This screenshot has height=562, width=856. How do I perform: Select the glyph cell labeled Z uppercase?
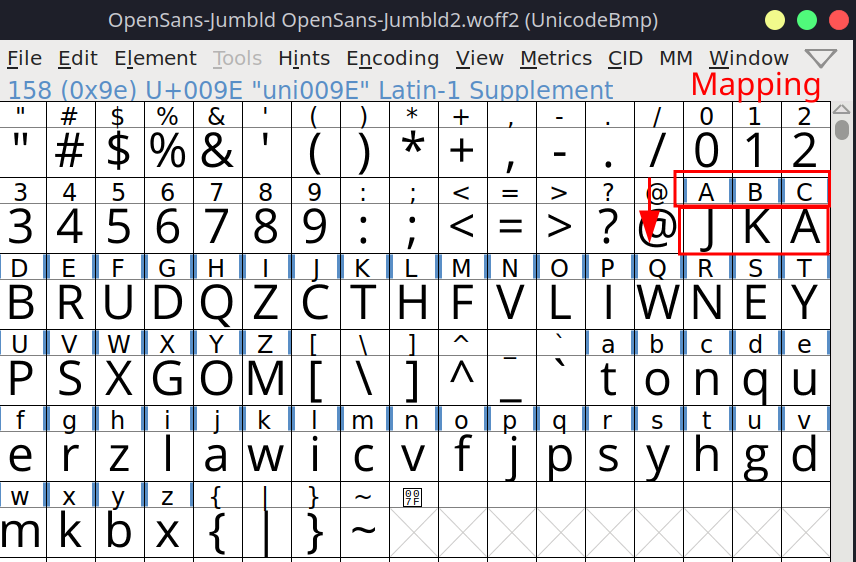coord(266,368)
